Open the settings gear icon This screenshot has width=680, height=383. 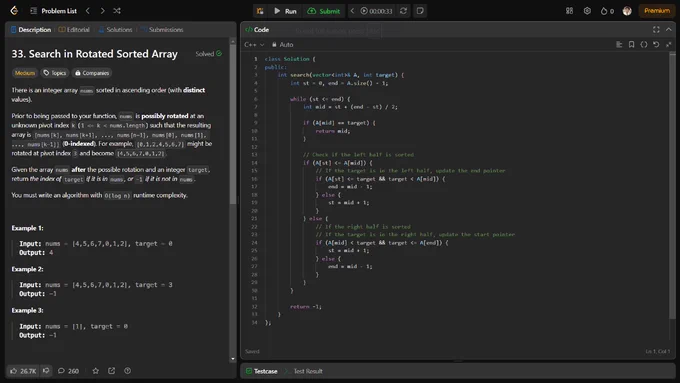[x=587, y=11]
